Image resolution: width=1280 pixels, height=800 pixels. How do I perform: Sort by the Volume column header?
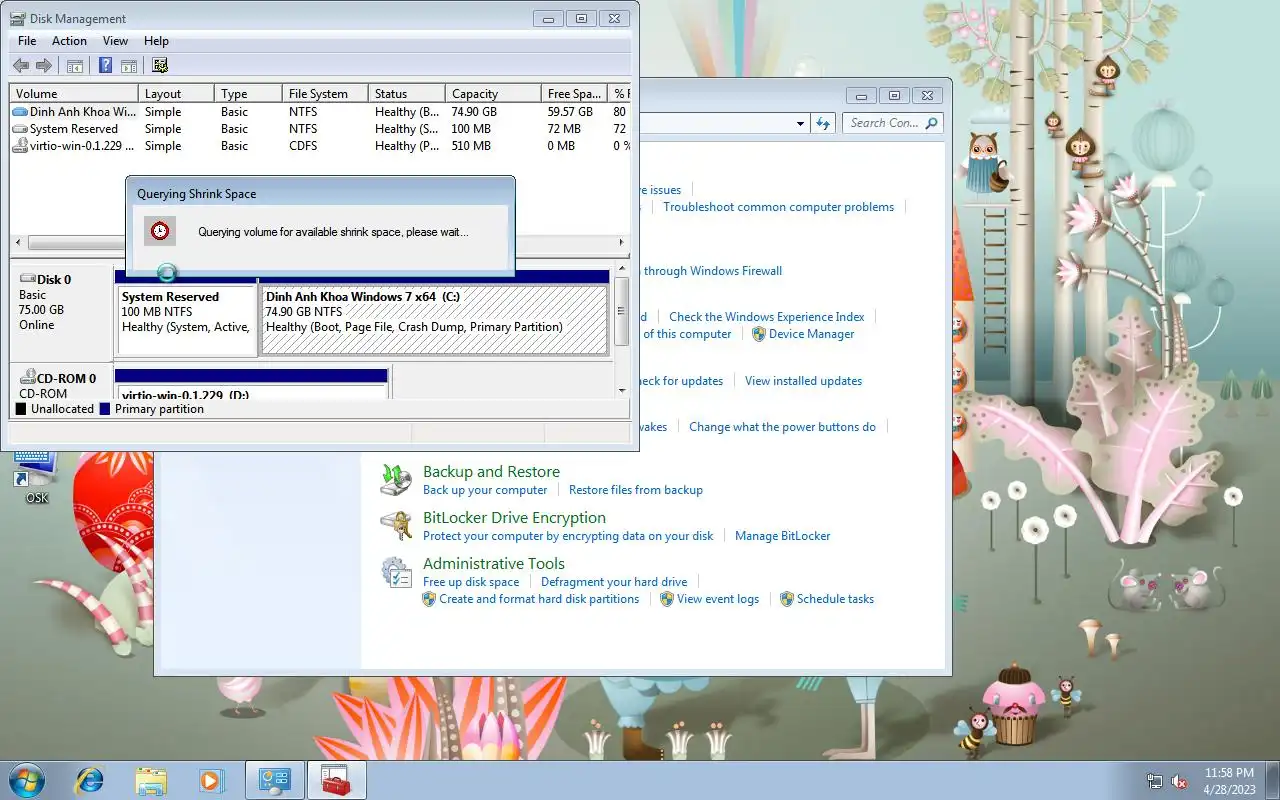(x=74, y=93)
